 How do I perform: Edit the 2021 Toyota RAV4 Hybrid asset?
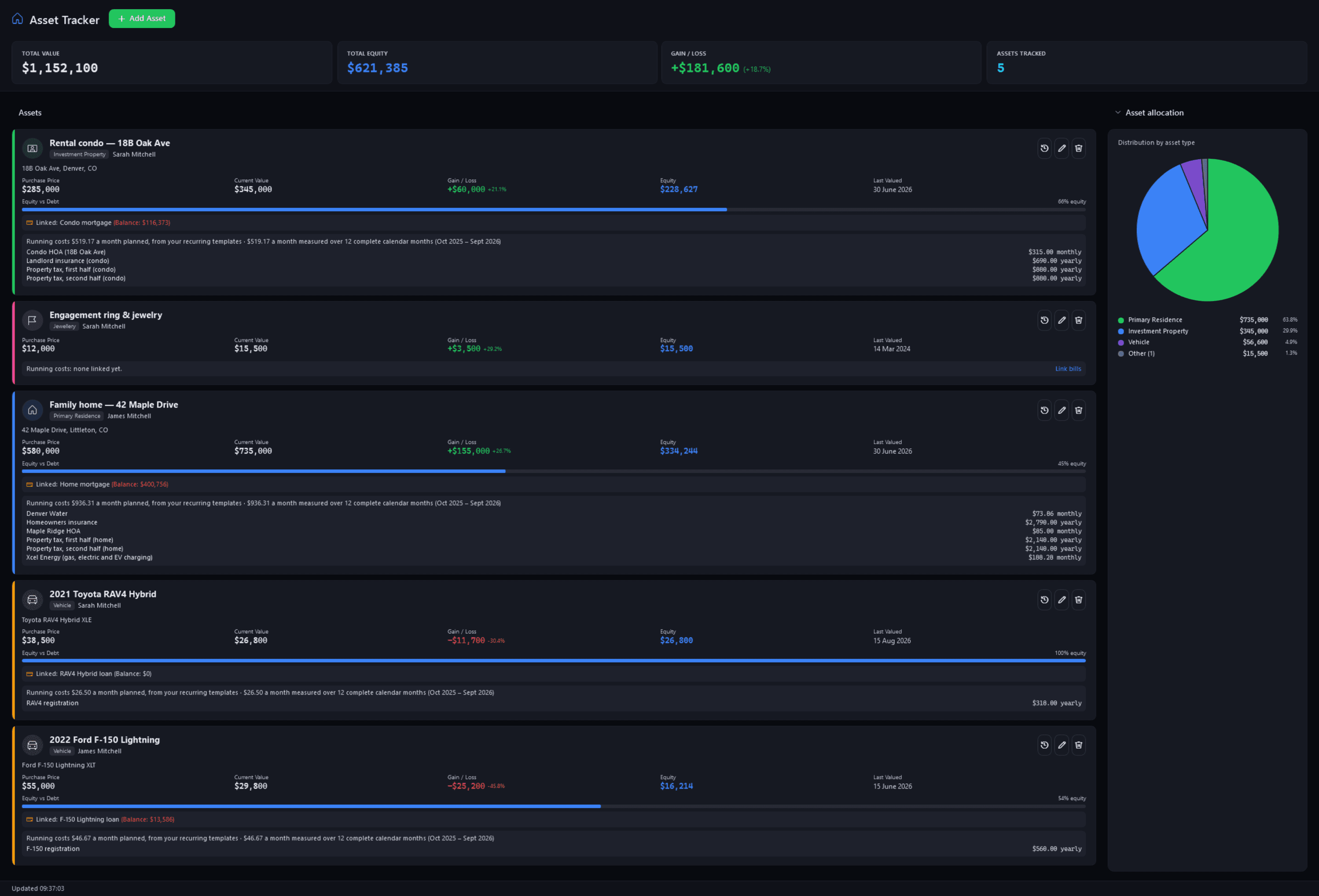(1062, 600)
